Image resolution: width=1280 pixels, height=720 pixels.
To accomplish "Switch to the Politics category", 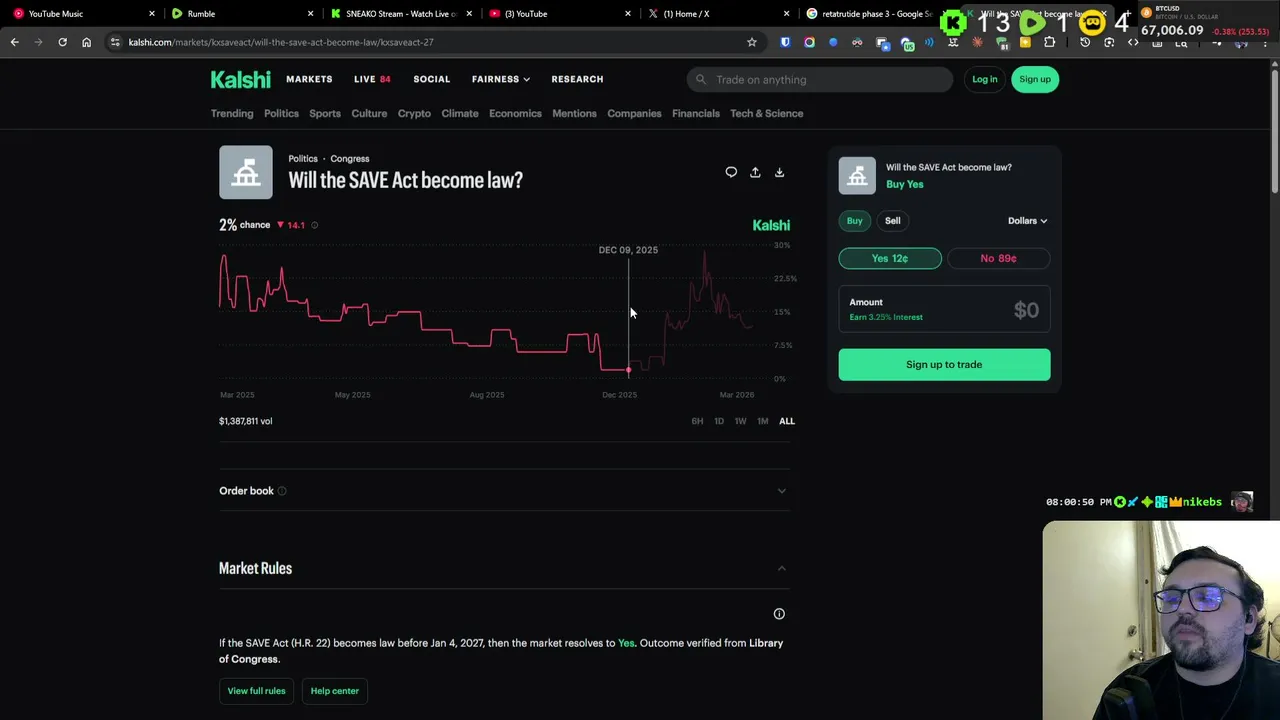I will (281, 113).
